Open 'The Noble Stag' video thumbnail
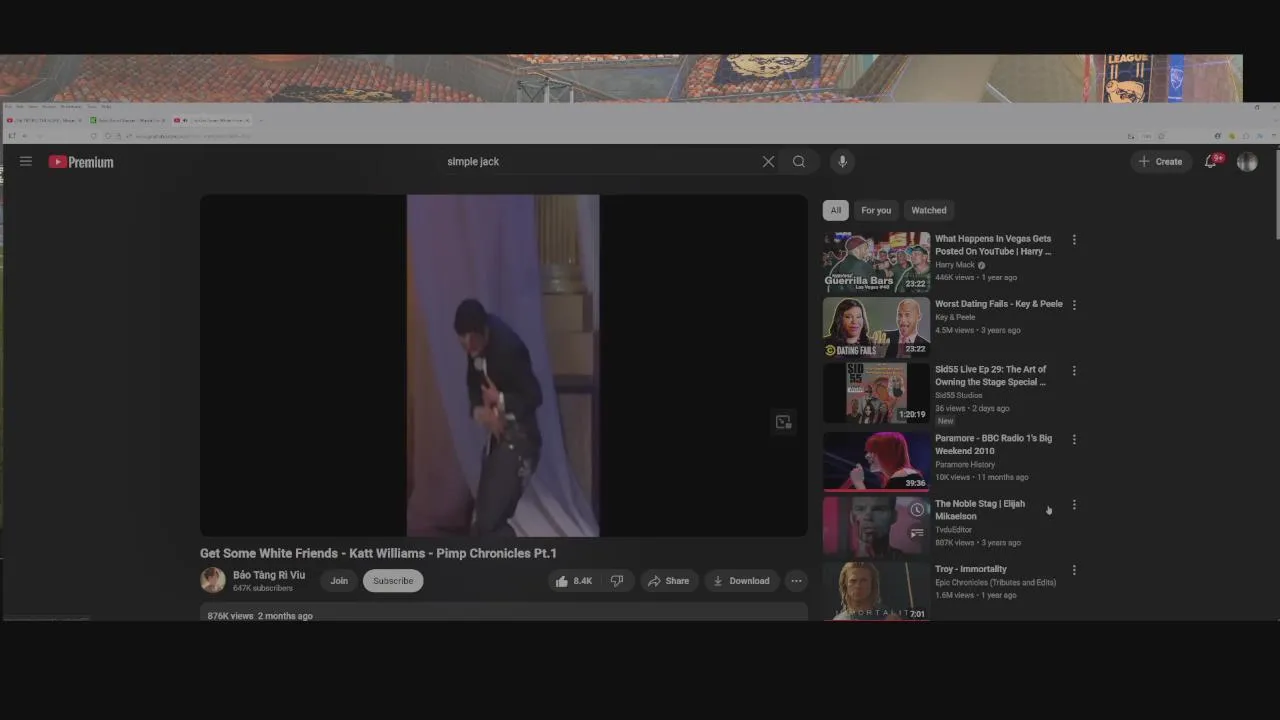This screenshot has height=720, width=1280. tap(876, 526)
